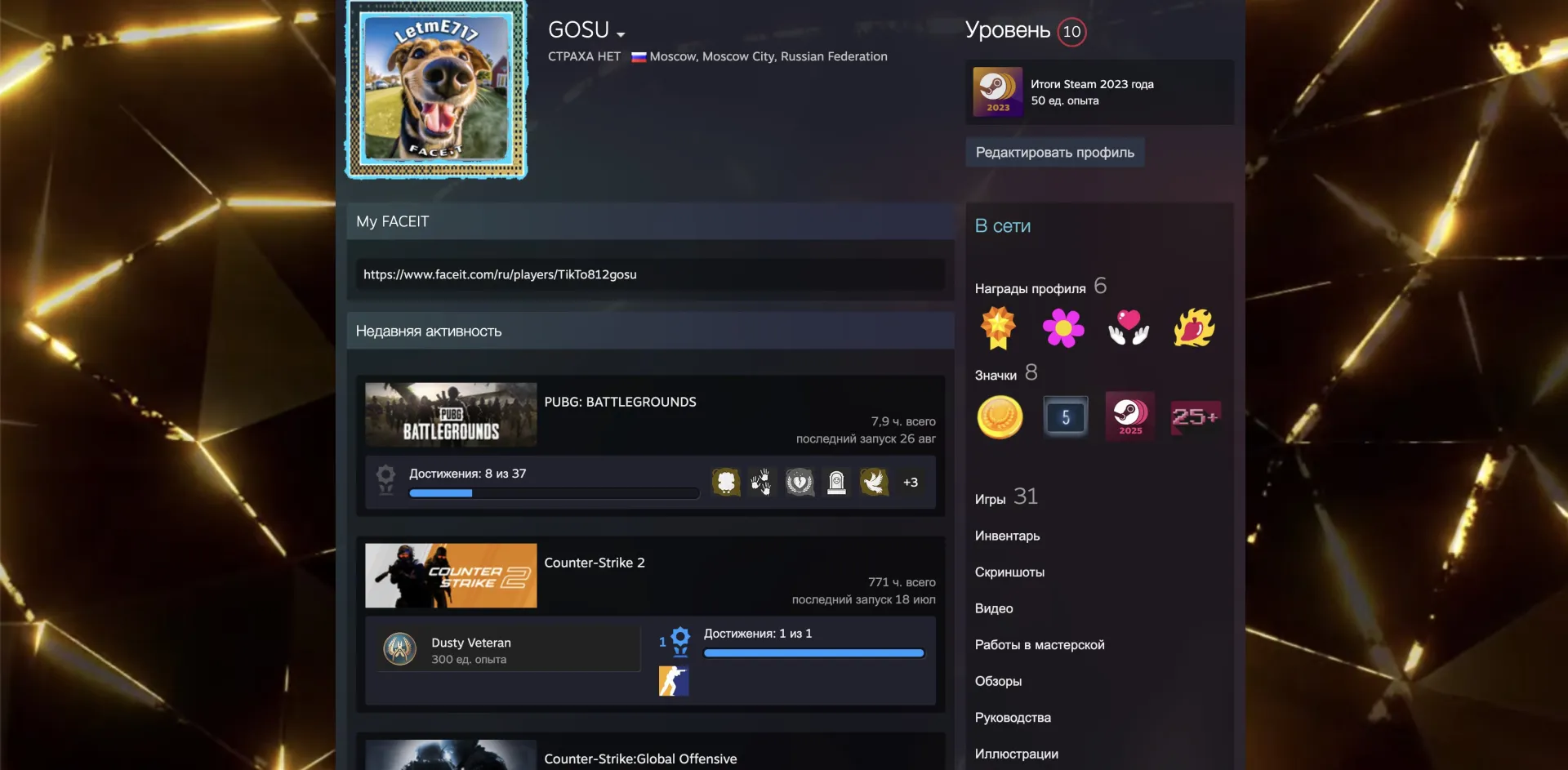Click the CS2 running figure achievement icon
Viewport: 1568px width, 770px height.
tap(674, 681)
